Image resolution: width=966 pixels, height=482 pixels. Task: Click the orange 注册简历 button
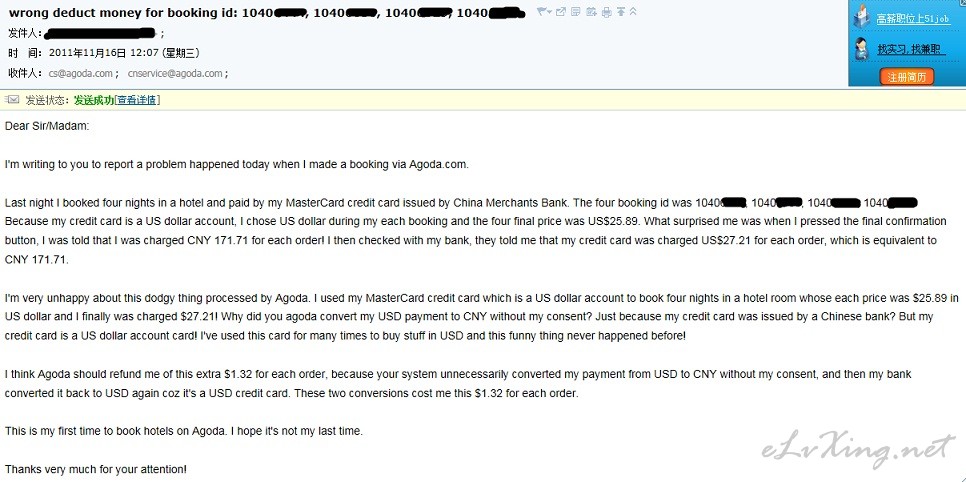tap(907, 76)
